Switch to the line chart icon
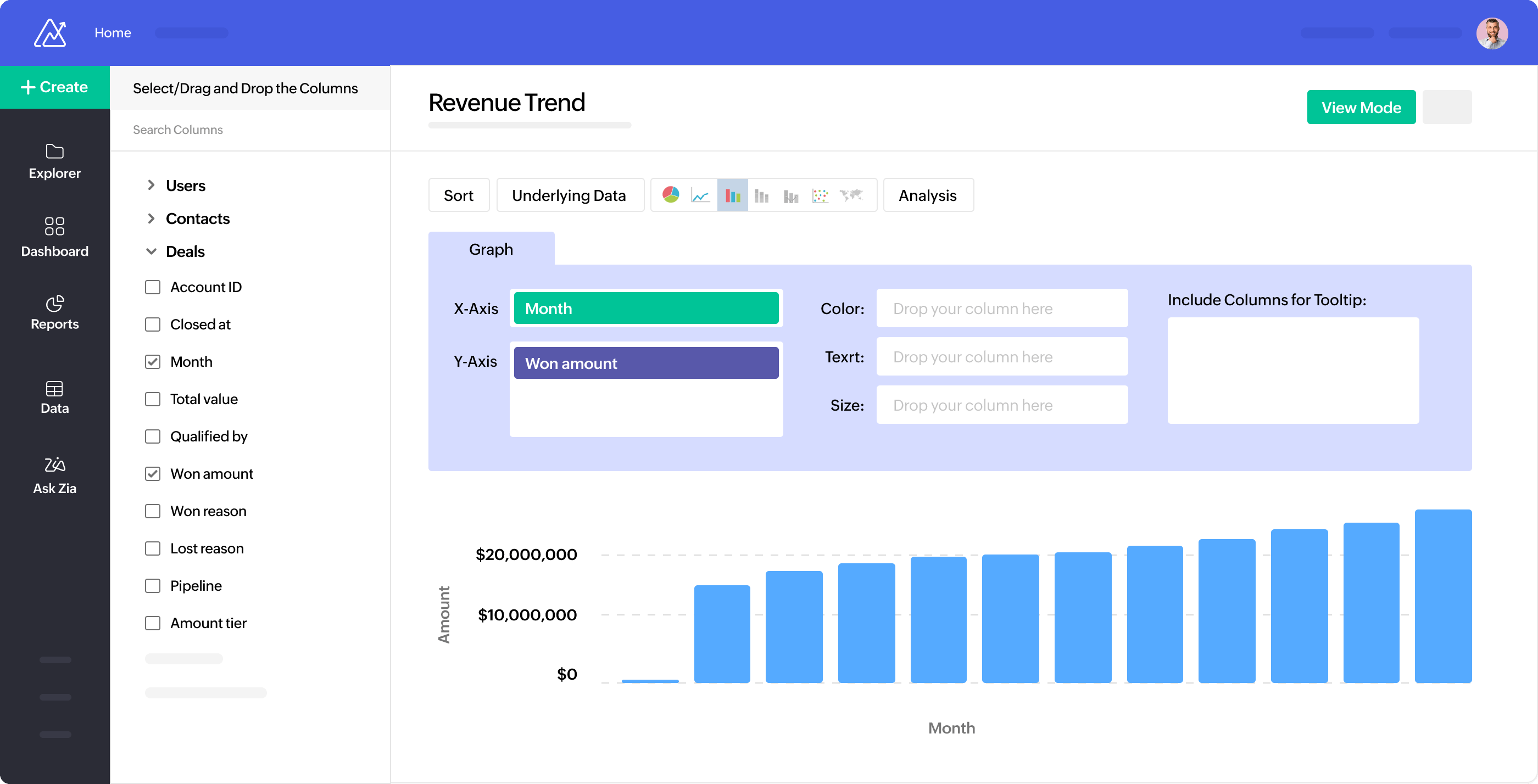This screenshot has height=784, width=1538. 700,195
